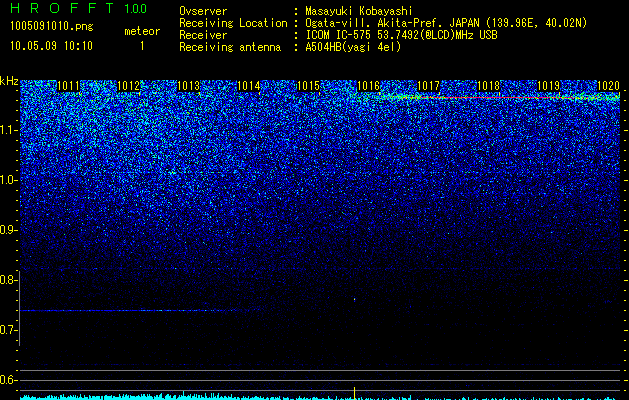Click the 1019 time marker
Image resolution: width=629 pixels, height=400 pixels.
pyautogui.click(x=548, y=86)
